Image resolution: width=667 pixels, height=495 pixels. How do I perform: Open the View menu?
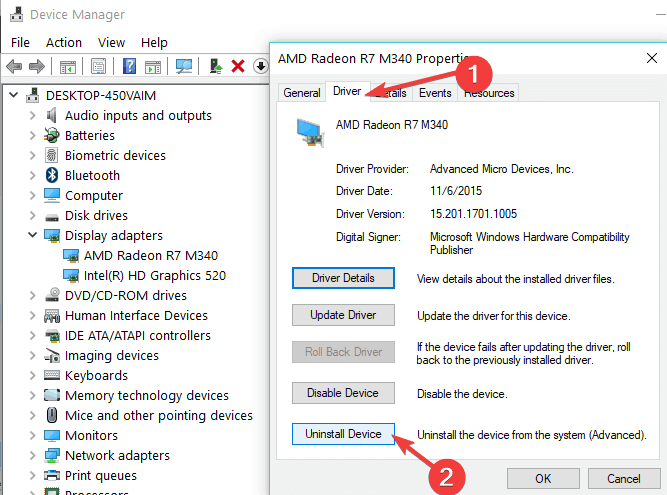tap(111, 43)
